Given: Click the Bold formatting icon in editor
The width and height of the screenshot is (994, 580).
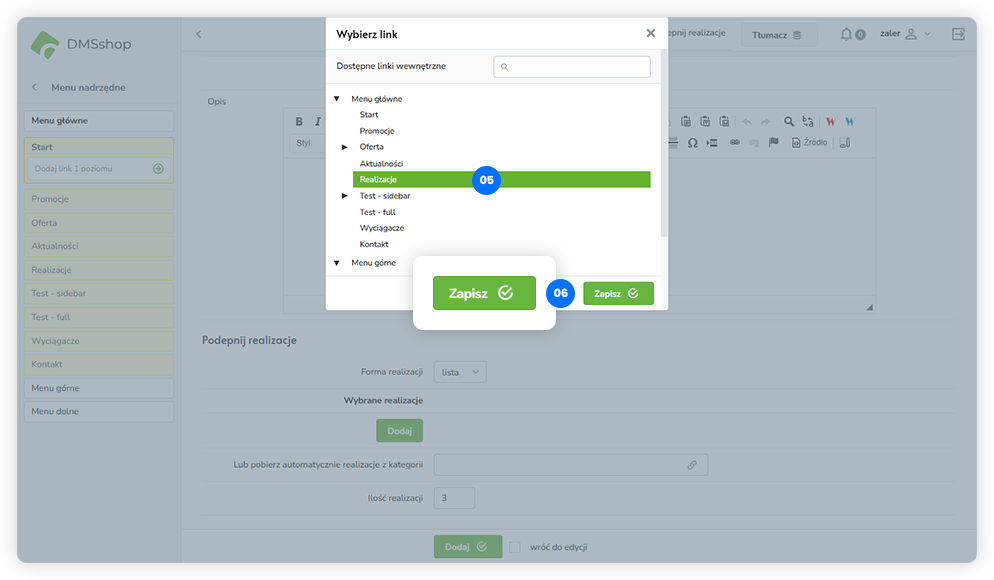Looking at the screenshot, I should pyautogui.click(x=299, y=122).
